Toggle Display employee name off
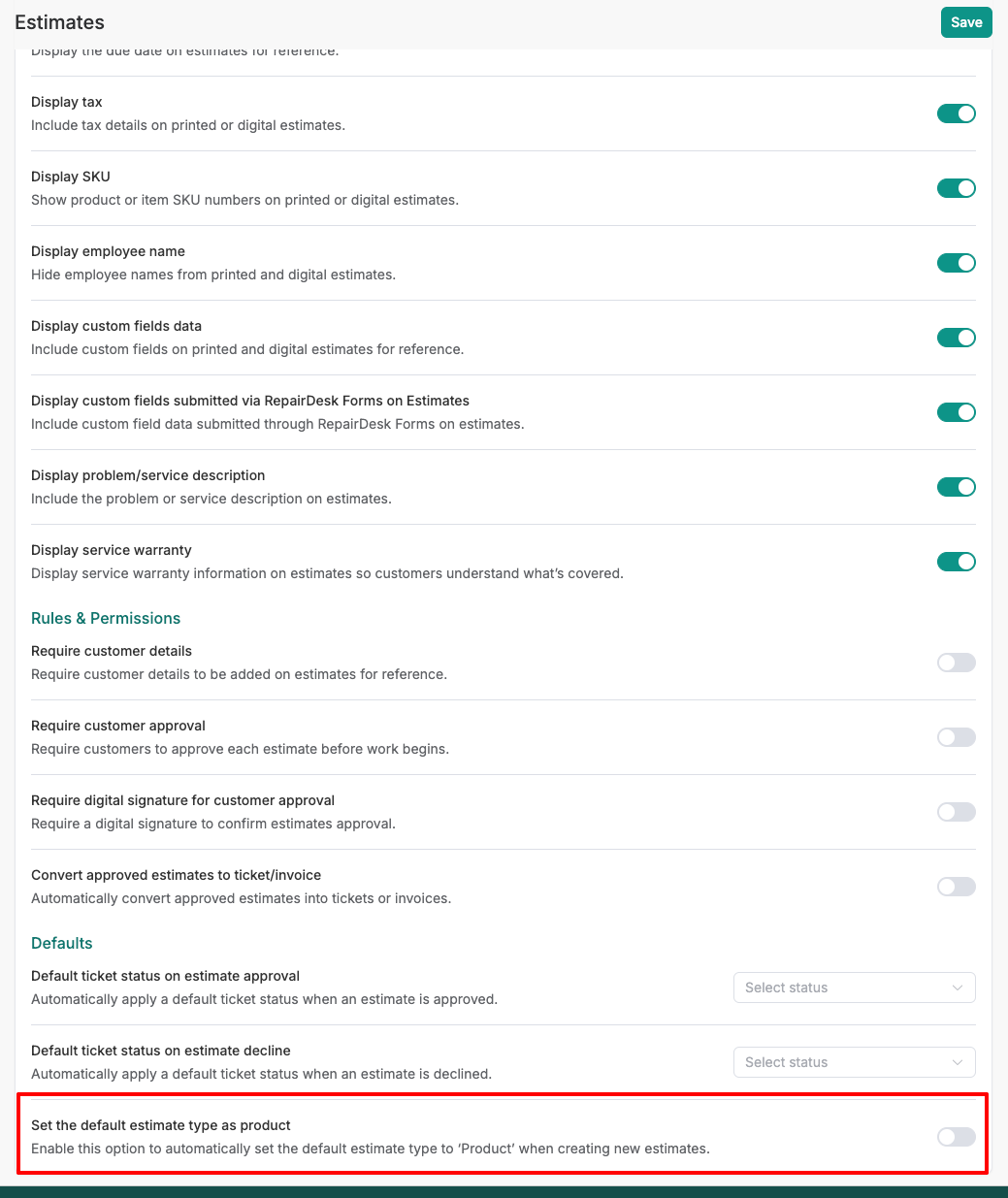Screen dimensions: 1008x1198 coord(956,263)
